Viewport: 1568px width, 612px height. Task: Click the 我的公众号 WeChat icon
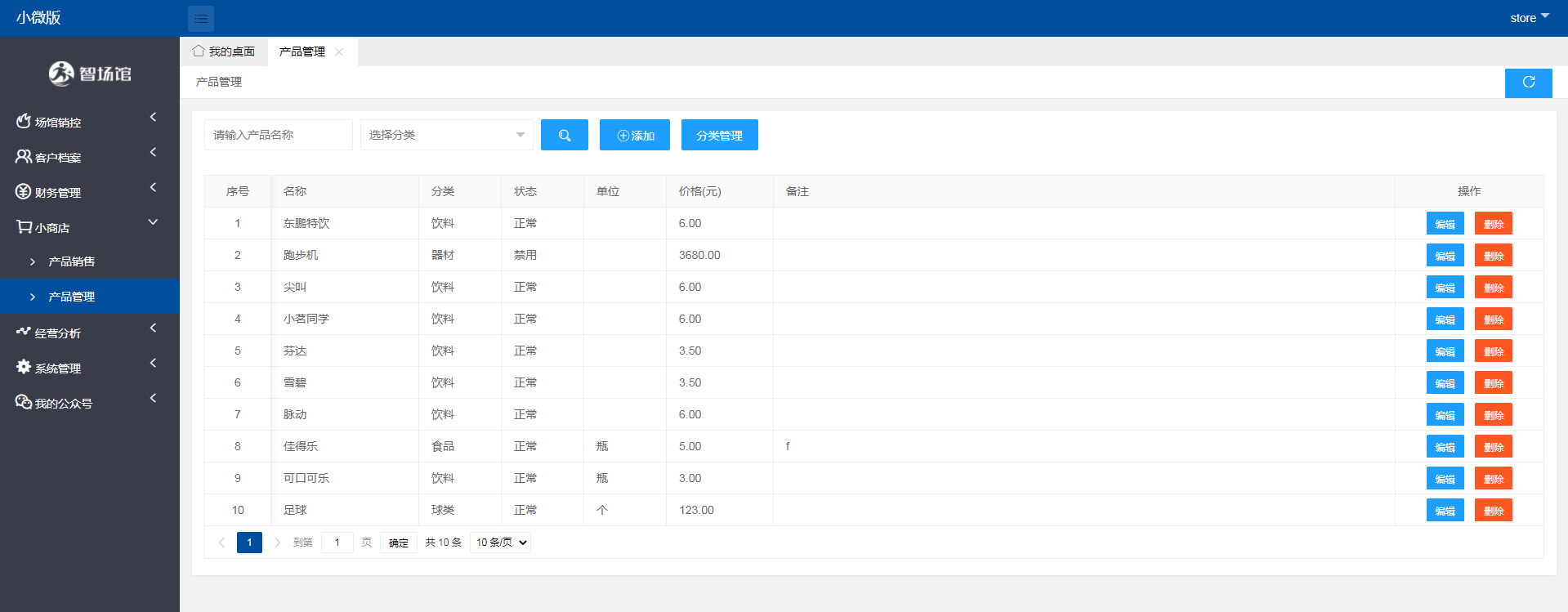(x=24, y=403)
